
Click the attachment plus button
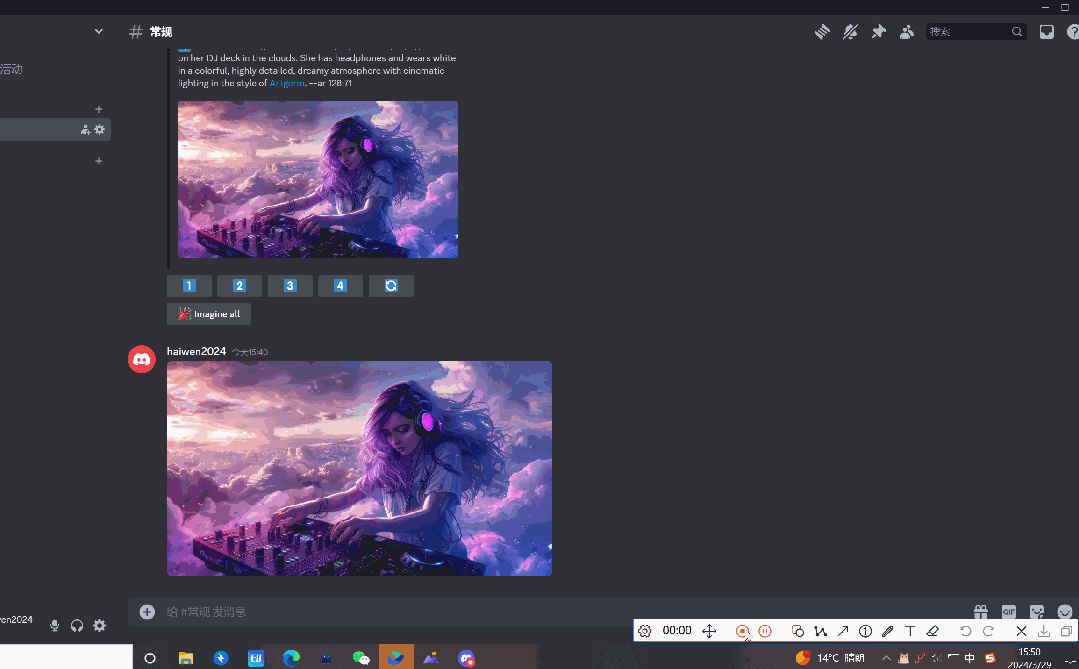pos(147,612)
